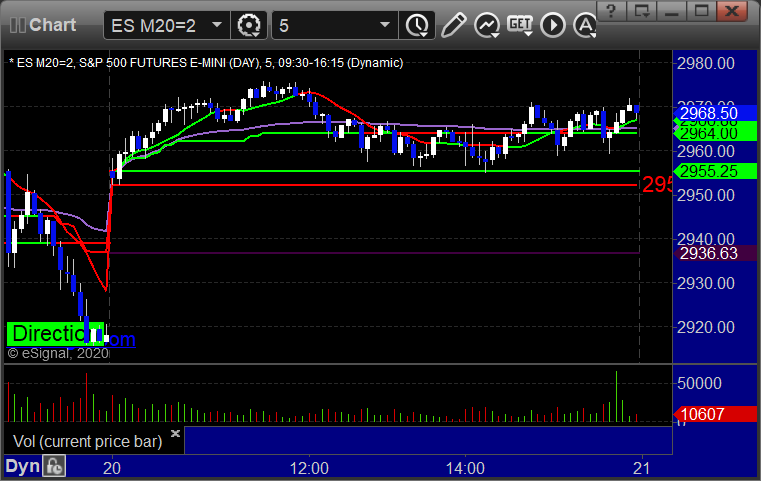Click the question mark help button
This screenshot has width=761, height=481.
click(x=611, y=11)
